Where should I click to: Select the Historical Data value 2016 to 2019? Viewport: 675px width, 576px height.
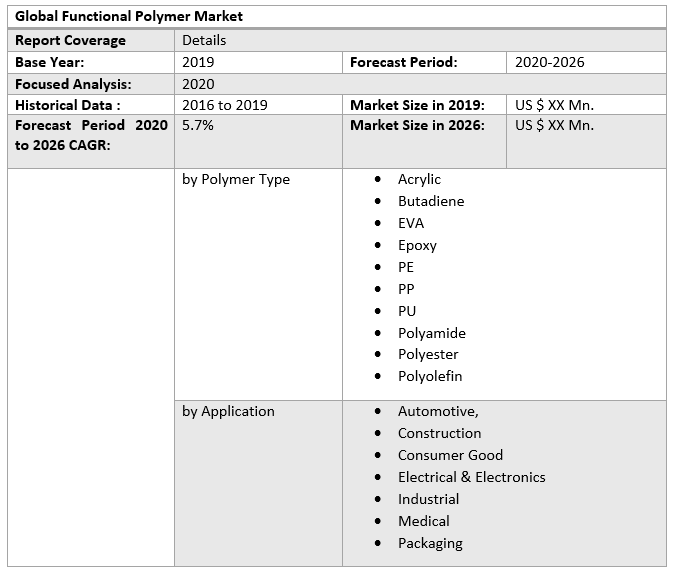(x=225, y=105)
